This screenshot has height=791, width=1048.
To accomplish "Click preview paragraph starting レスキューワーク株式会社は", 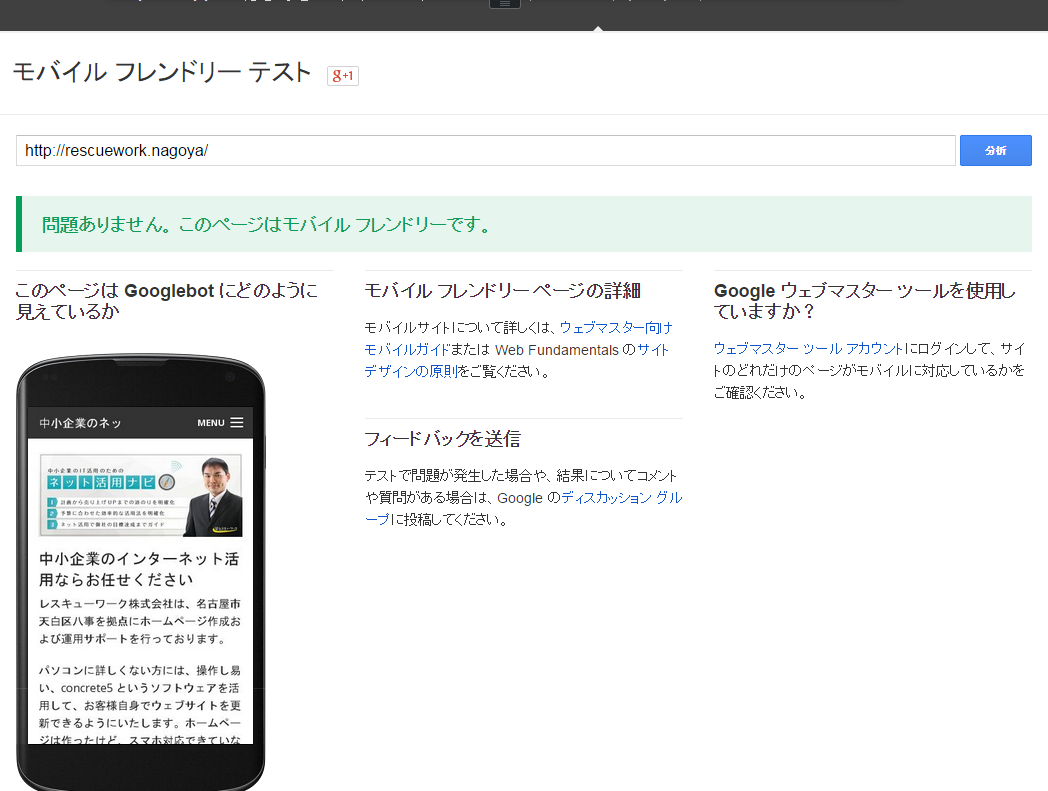I will [x=140, y=621].
